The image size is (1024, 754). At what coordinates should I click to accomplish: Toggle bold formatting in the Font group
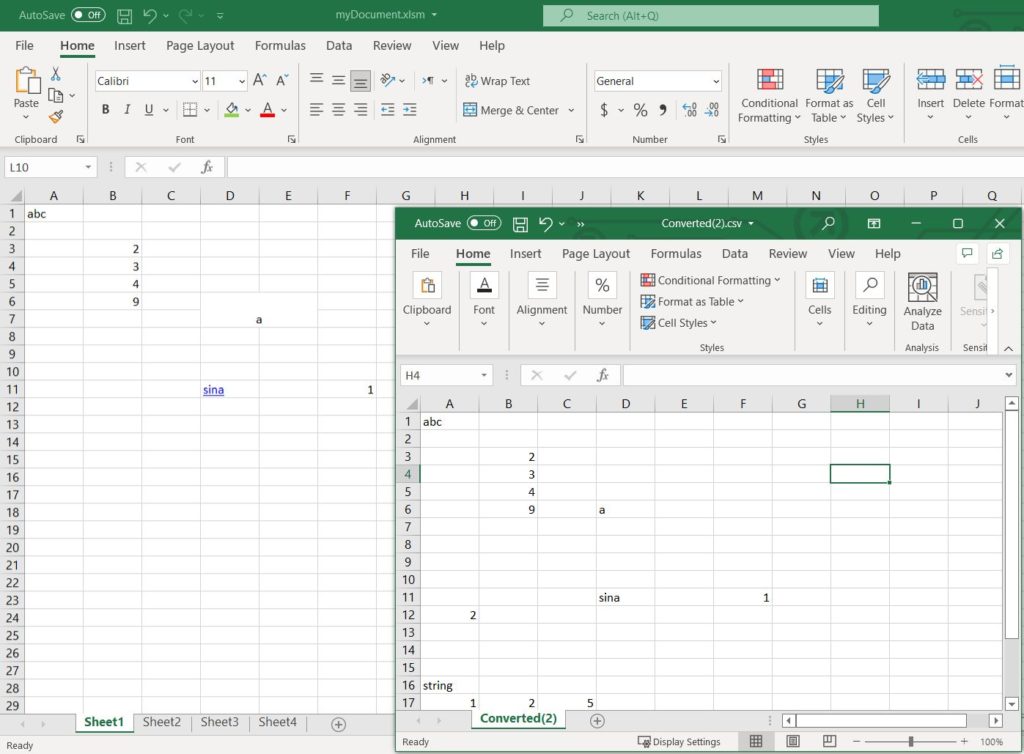(105, 110)
